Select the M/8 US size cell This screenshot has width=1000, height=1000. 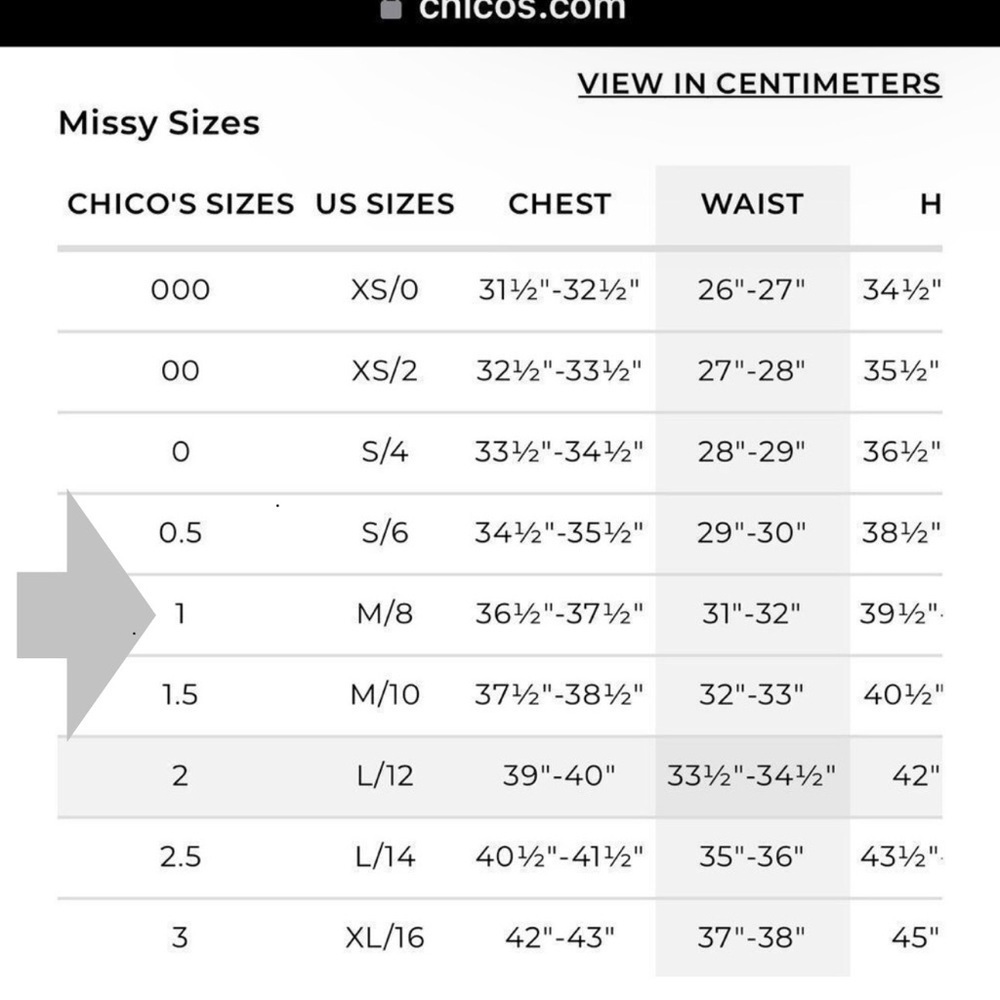[x=385, y=614]
